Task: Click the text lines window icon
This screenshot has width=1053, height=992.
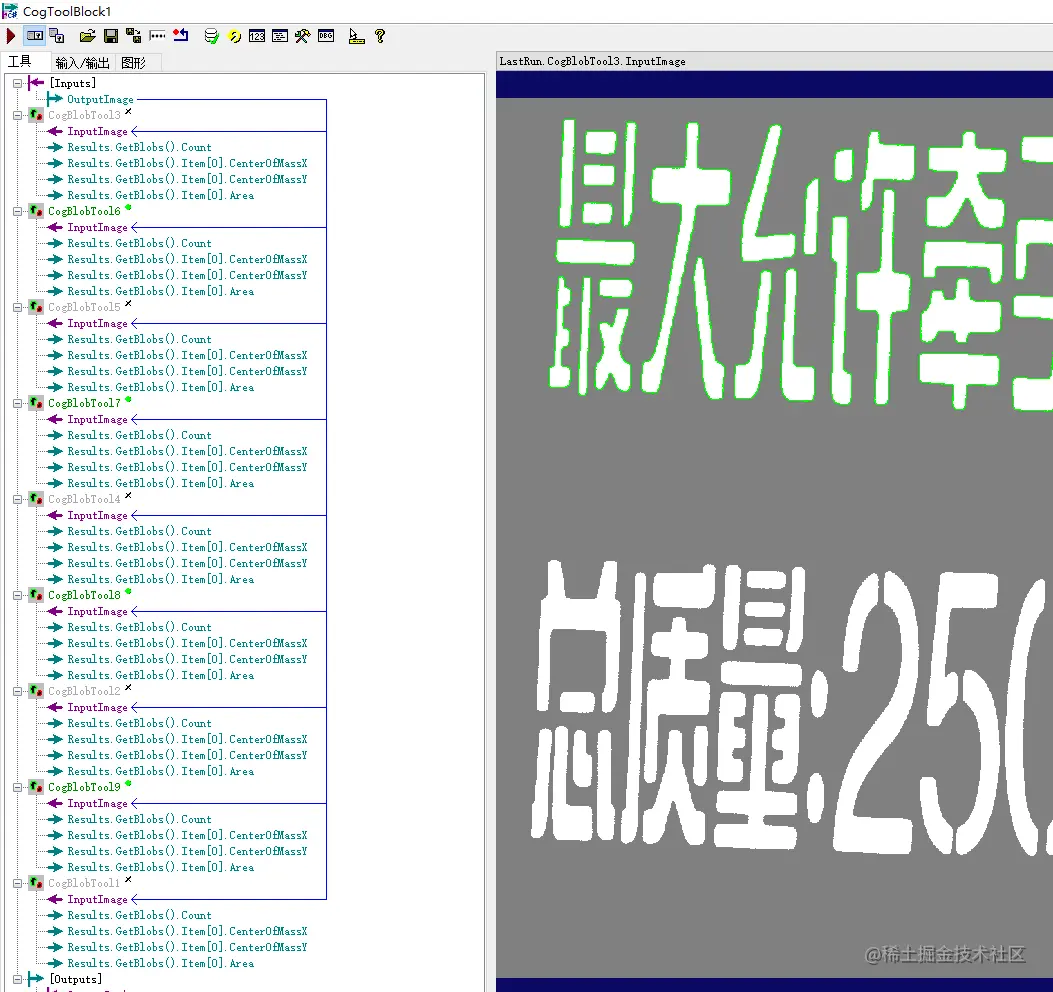Action: tap(280, 36)
